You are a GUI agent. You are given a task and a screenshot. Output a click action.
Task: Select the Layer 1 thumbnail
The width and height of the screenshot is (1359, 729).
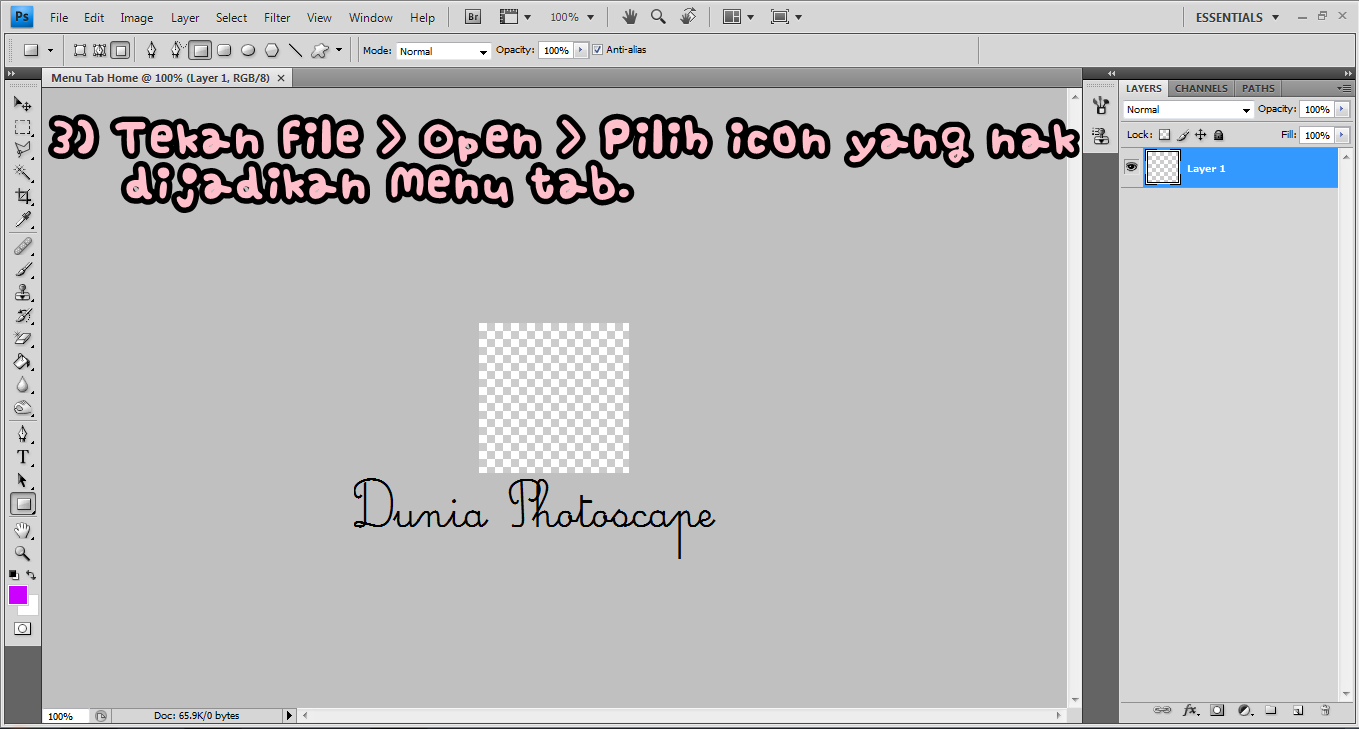[1162, 168]
